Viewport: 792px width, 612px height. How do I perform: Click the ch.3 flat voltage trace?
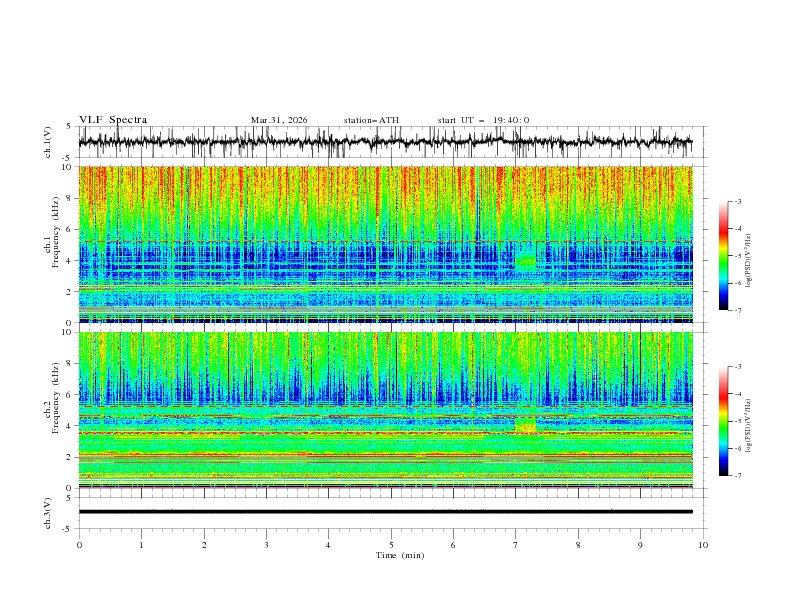pyautogui.click(x=385, y=512)
